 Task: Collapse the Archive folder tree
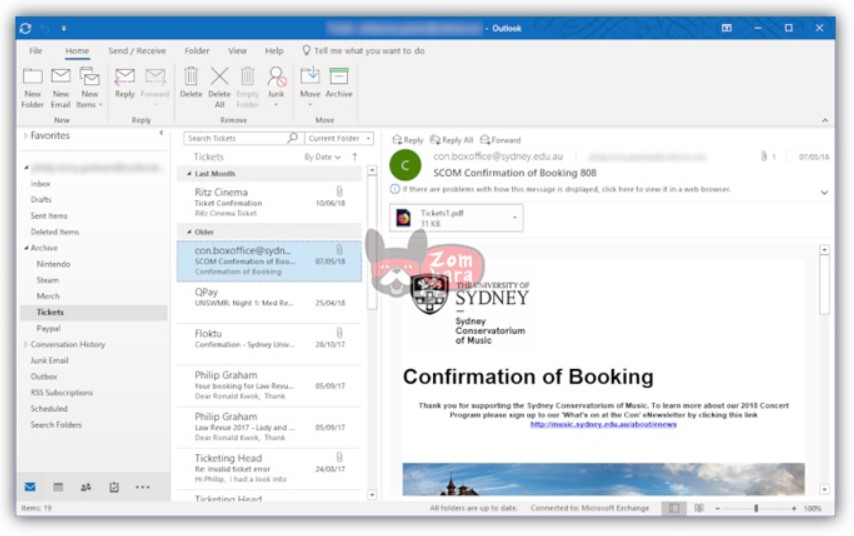point(26,248)
